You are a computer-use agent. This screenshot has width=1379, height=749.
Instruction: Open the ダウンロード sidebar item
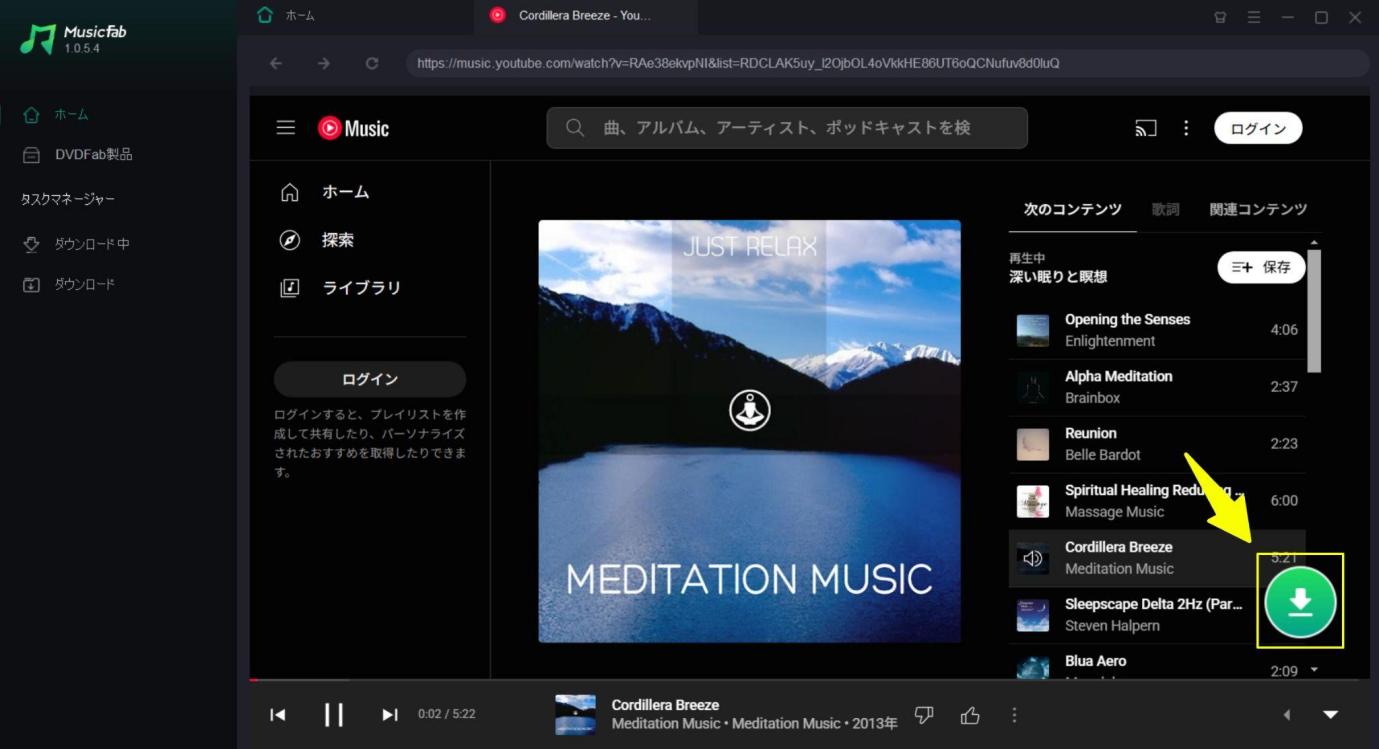[69, 284]
